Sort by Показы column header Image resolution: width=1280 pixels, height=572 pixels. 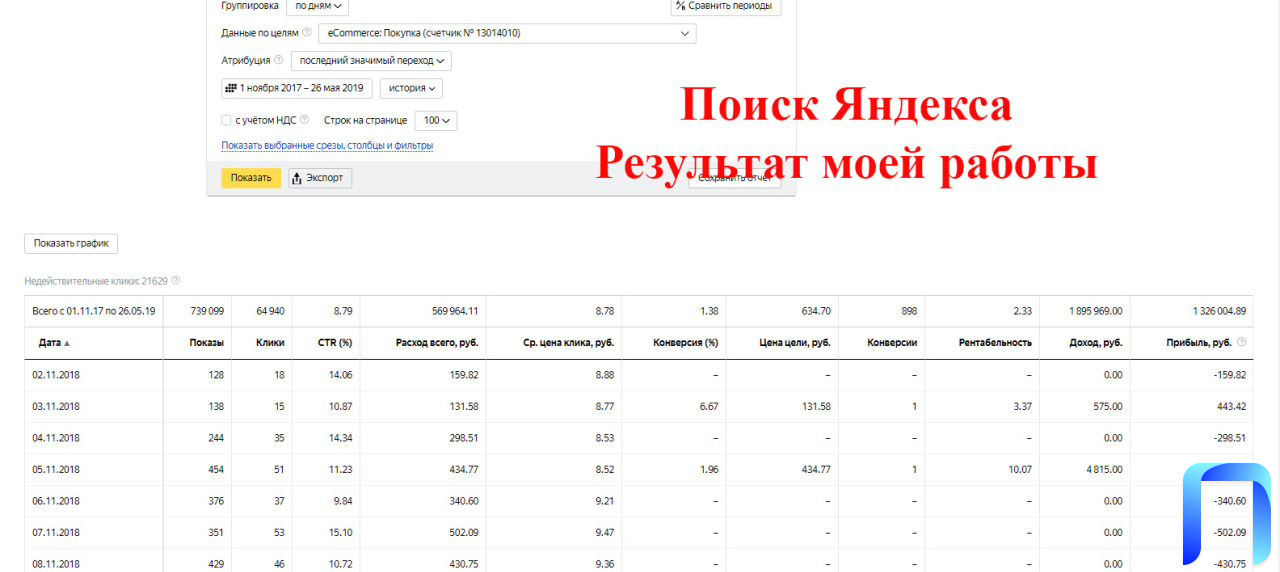206,342
